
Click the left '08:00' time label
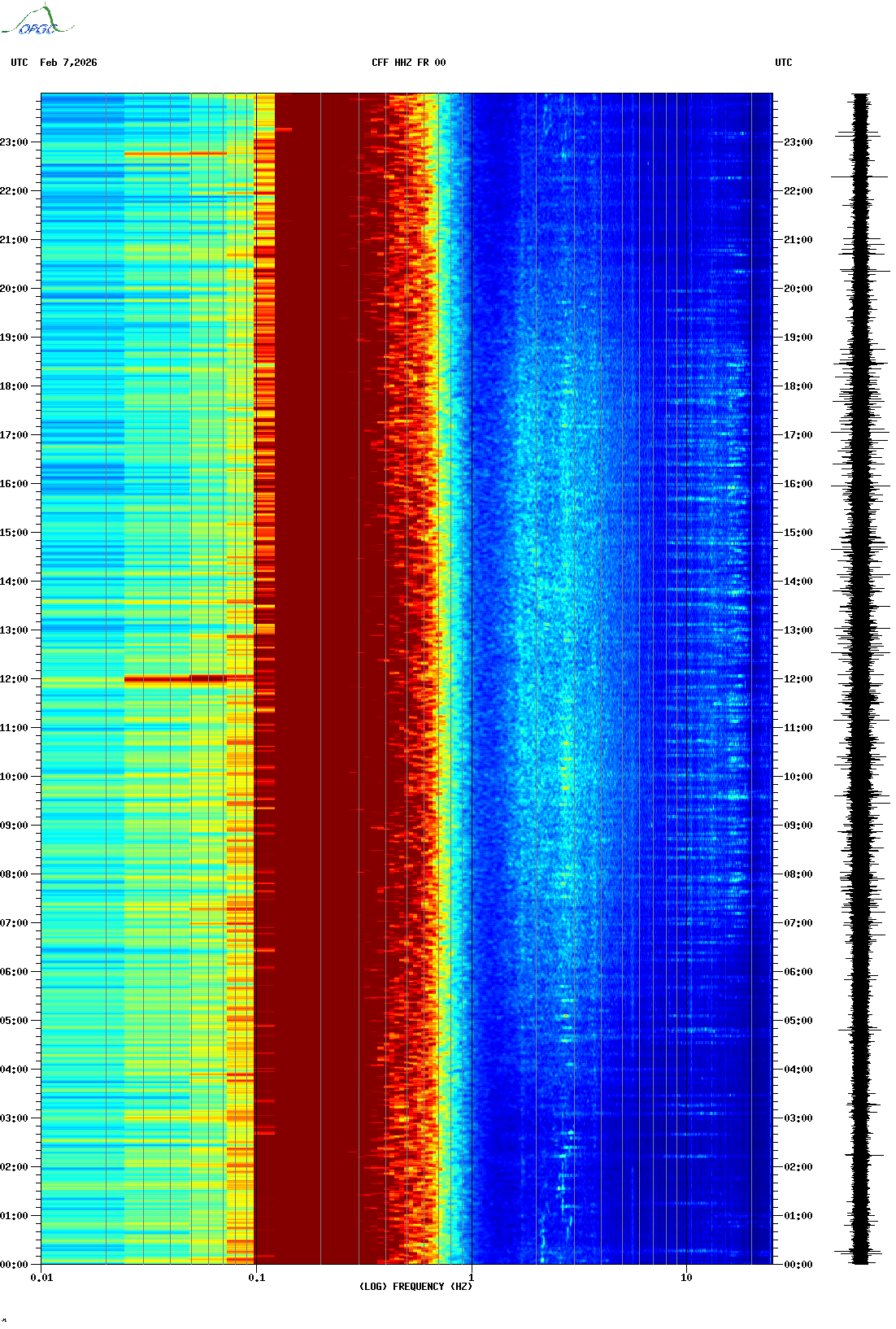click(14, 874)
